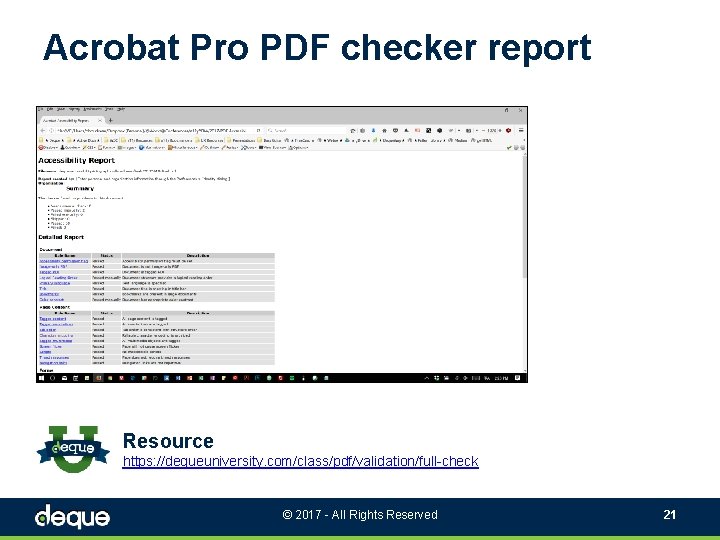Open the dequeuniversity.com full-check resource link
The image size is (720, 540).
pyautogui.click(x=300, y=461)
